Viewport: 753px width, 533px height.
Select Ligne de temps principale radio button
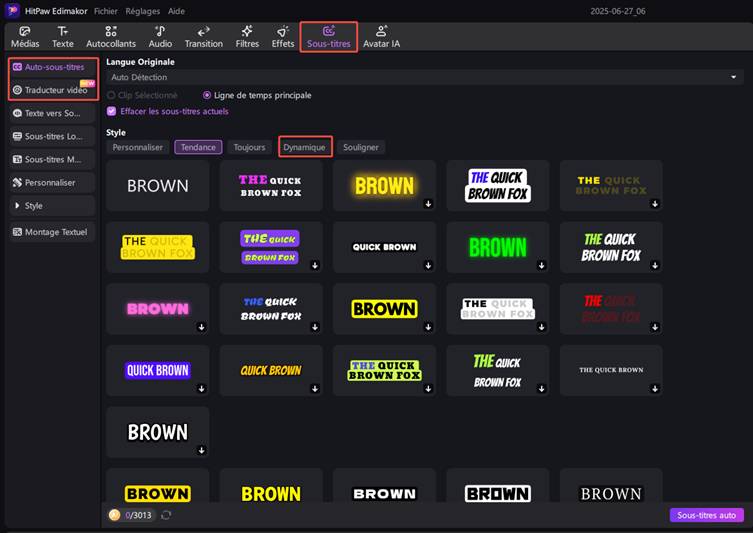207,96
